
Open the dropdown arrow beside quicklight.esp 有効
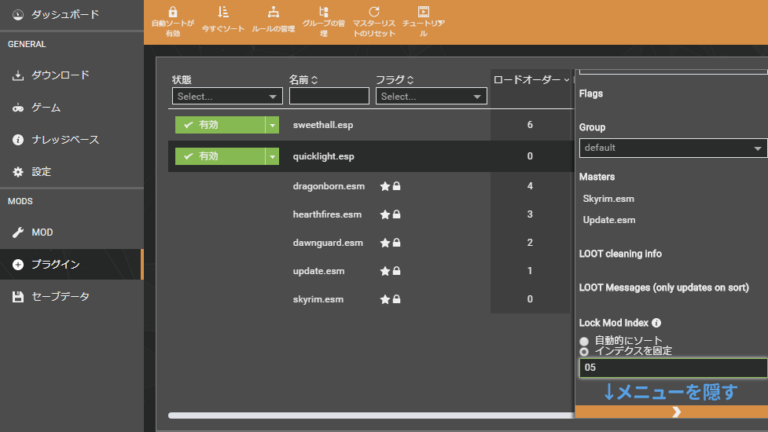[x=271, y=157]
